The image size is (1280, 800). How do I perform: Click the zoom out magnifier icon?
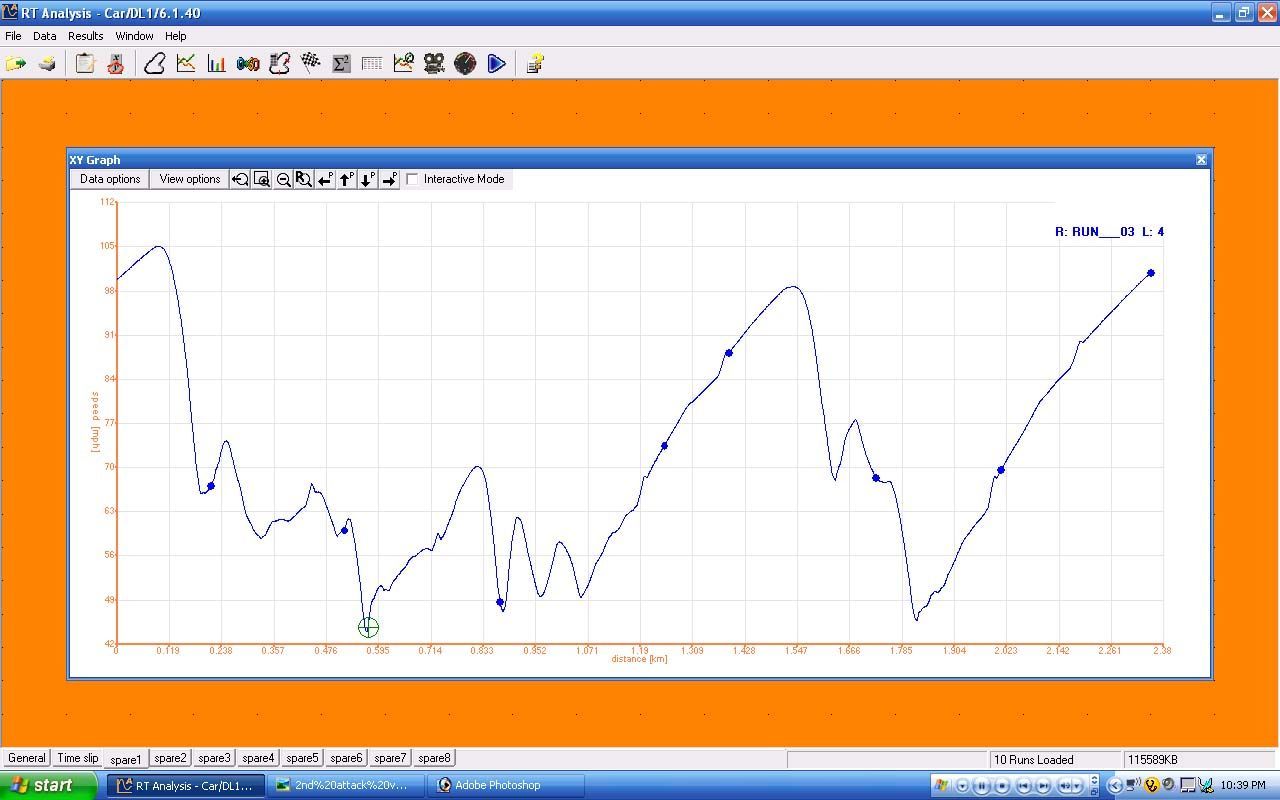pos(283,180)
